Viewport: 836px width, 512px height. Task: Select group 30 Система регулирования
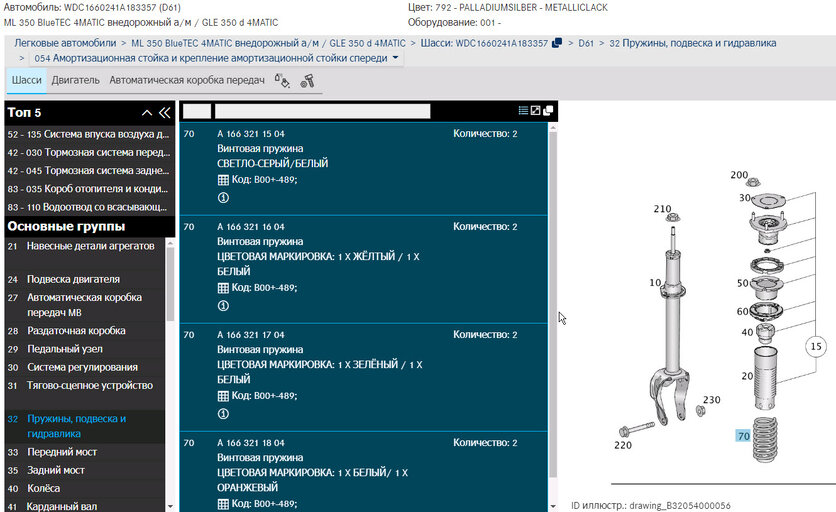85,367
